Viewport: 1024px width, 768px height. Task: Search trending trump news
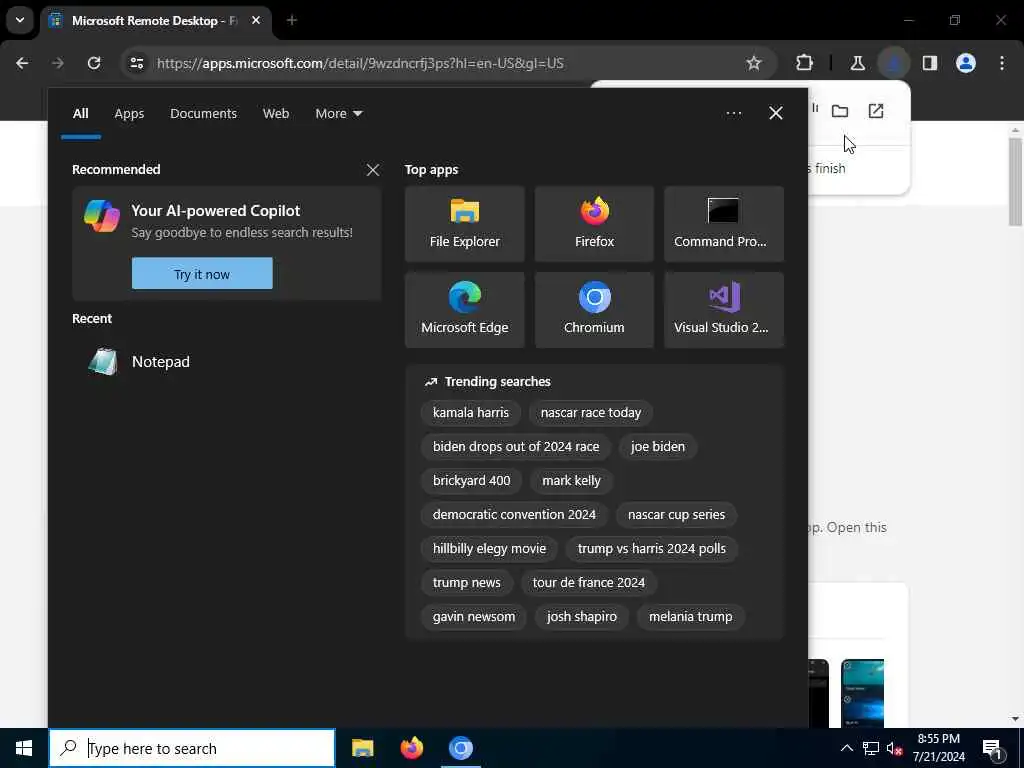pos(466,583)
